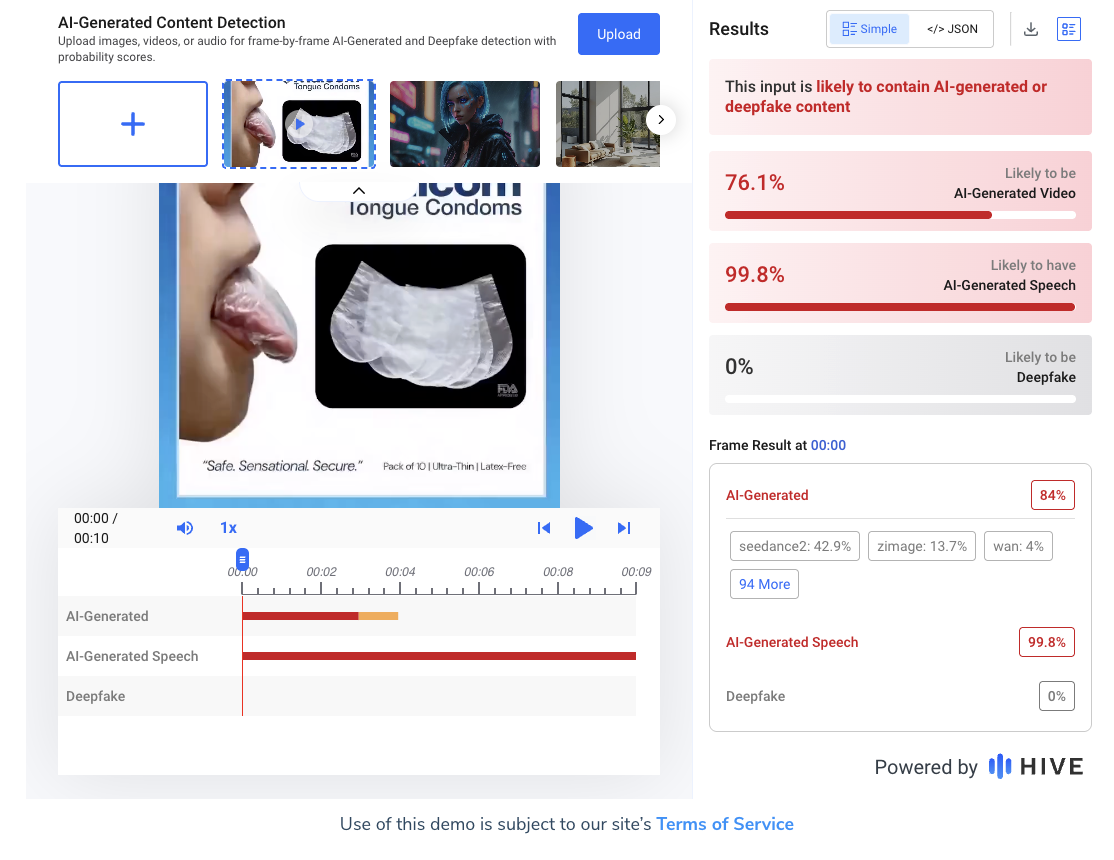
Task: Click the Upload button
Action: [618, 34]
